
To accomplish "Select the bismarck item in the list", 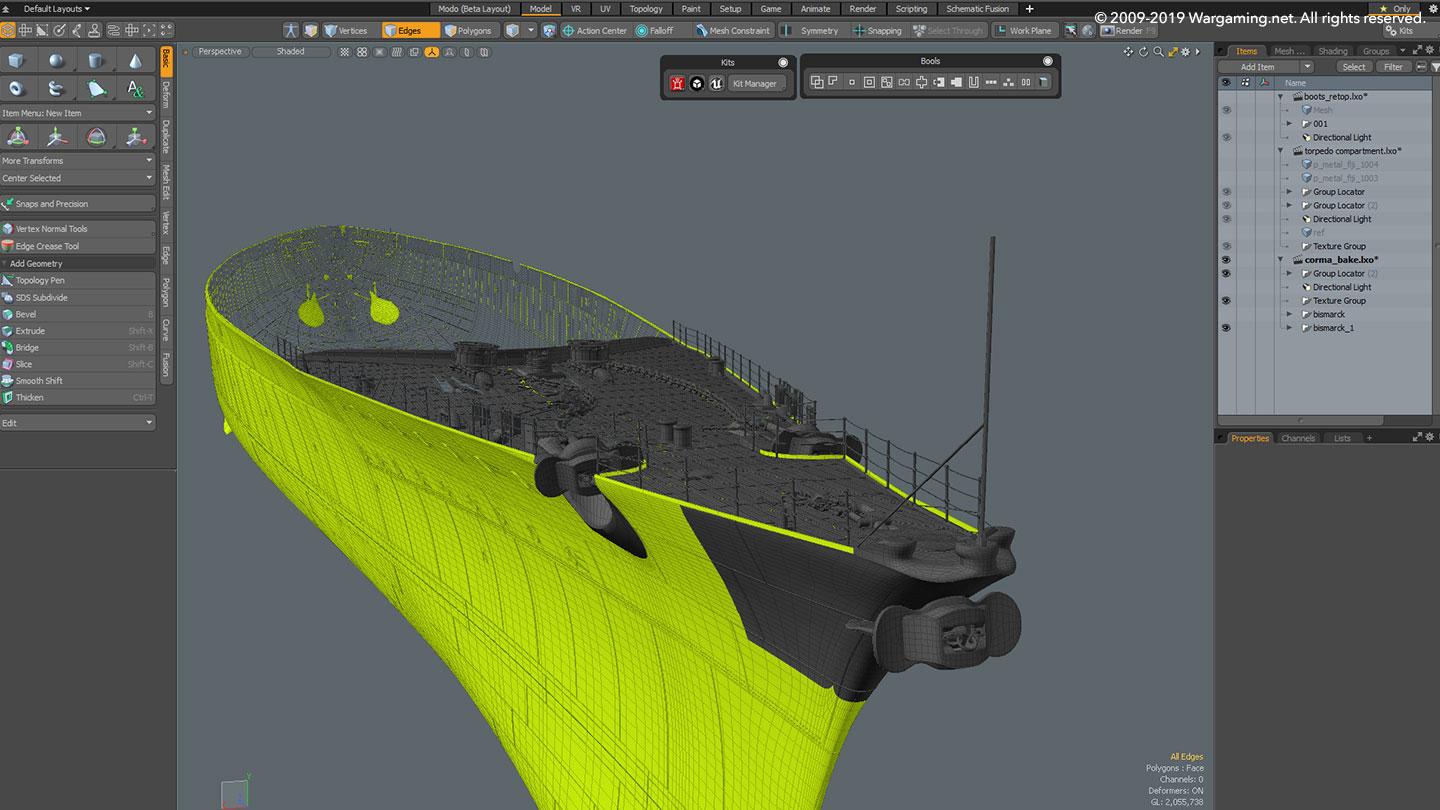I will [x=1329, y=314].
